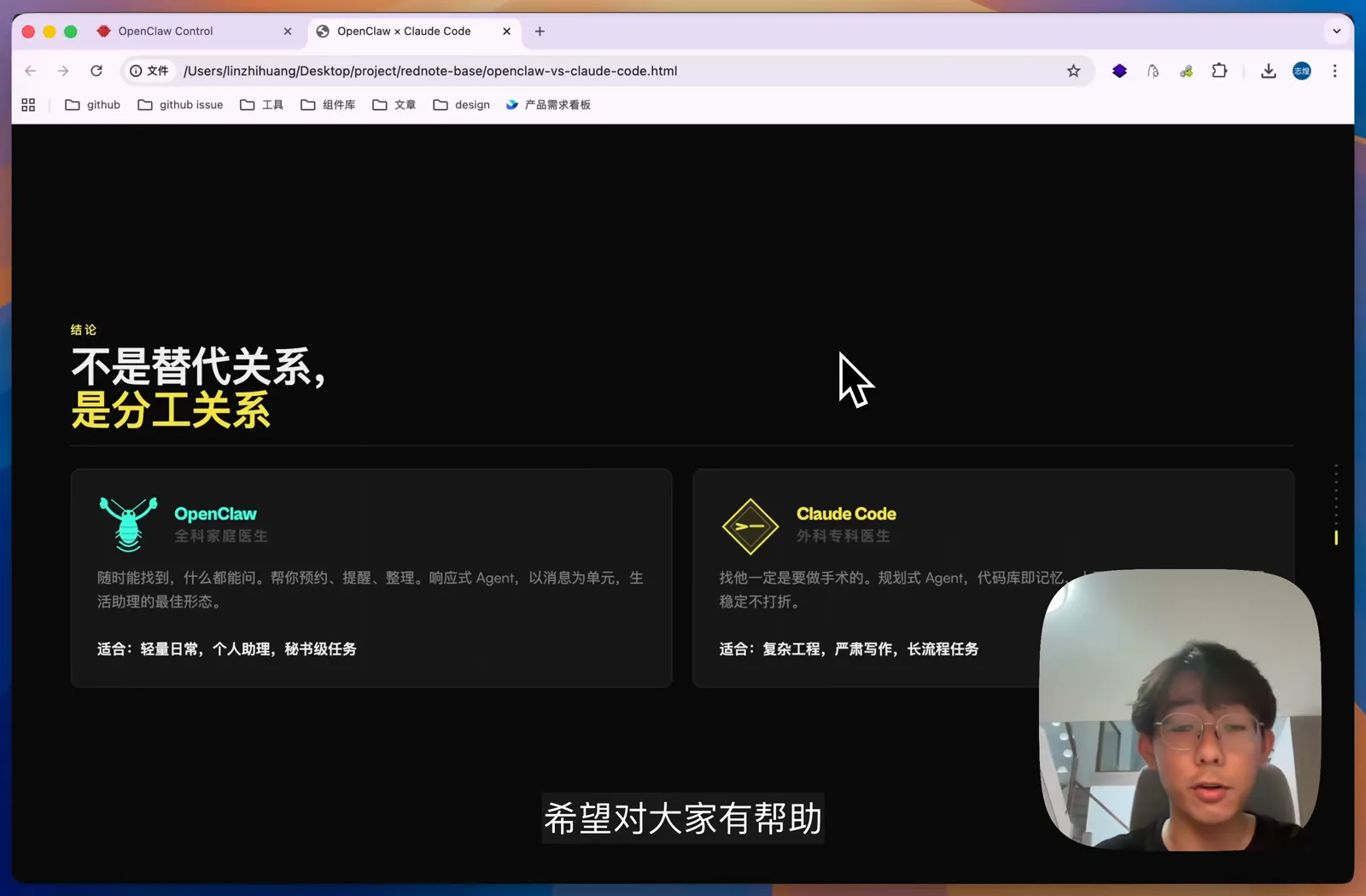Image resolution: width=1366 pixels, height=896 pixels.
Task: Click the 全科家庭医生 subtitle
Action: [x=221, y=536]
